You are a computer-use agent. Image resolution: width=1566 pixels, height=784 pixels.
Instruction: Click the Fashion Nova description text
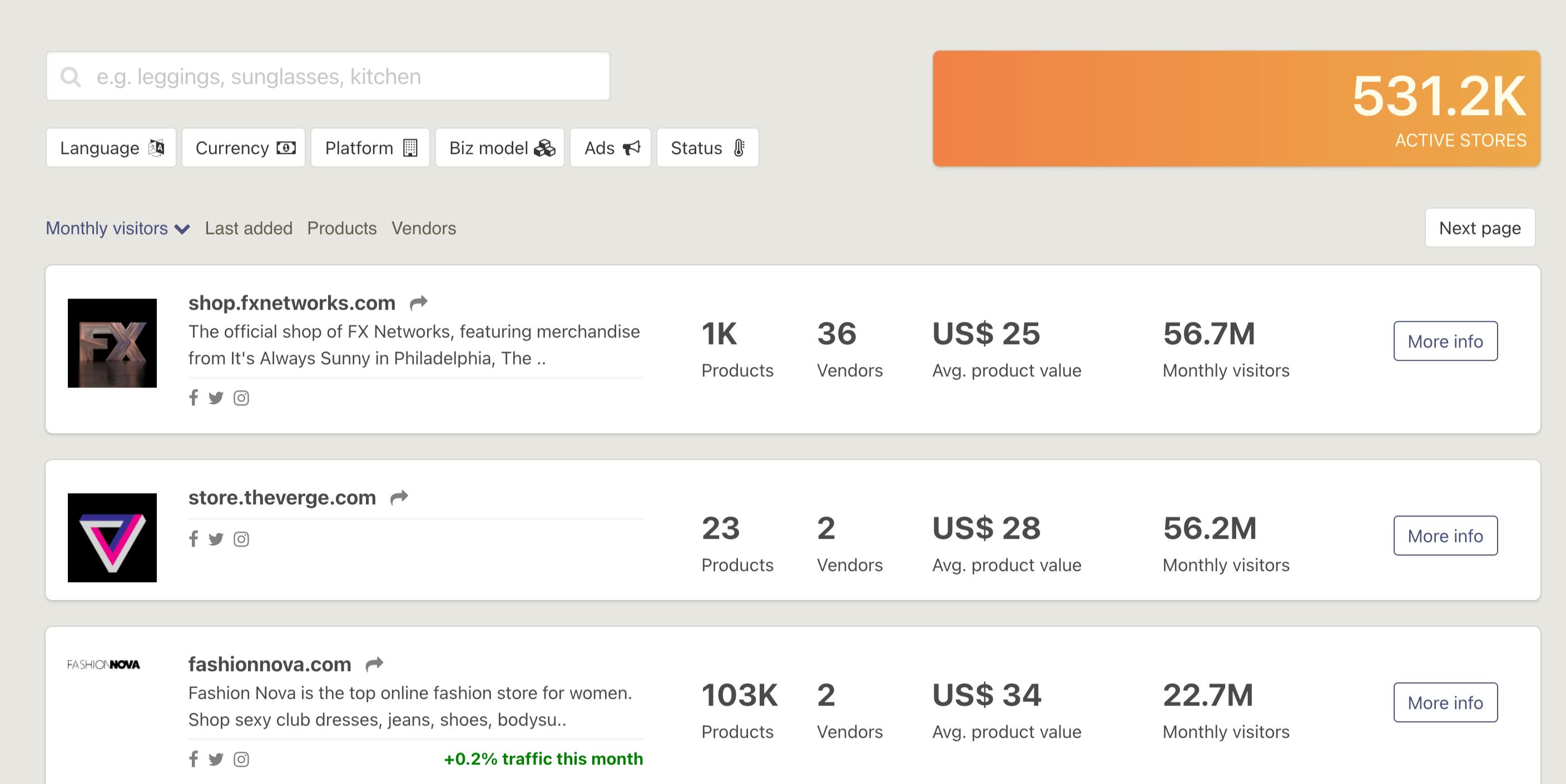coord(410,706)
